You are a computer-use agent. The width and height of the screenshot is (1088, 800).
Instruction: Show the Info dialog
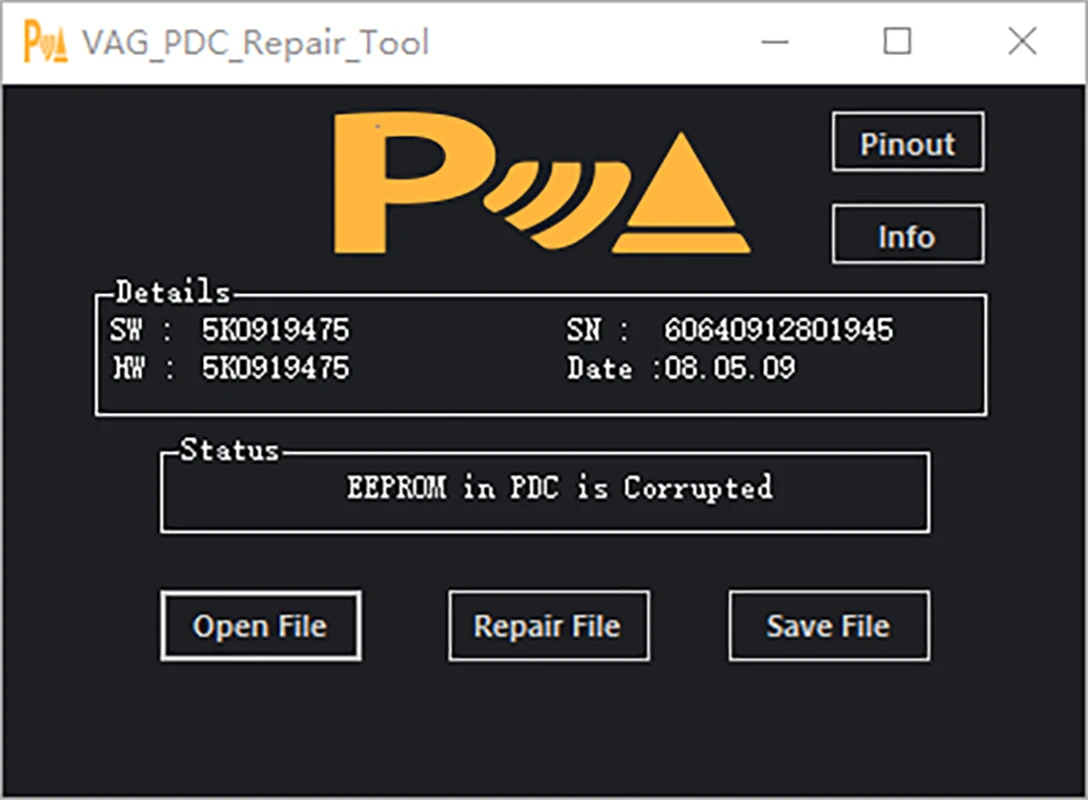tap(907, 236)
